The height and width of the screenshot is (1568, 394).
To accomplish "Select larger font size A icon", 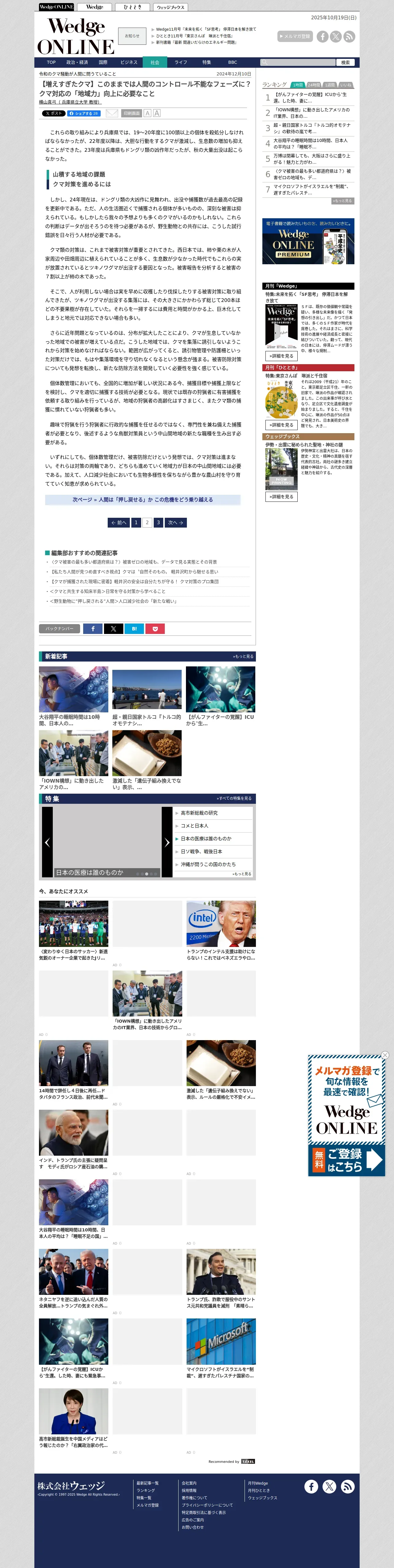I will (x=156, y=113).
